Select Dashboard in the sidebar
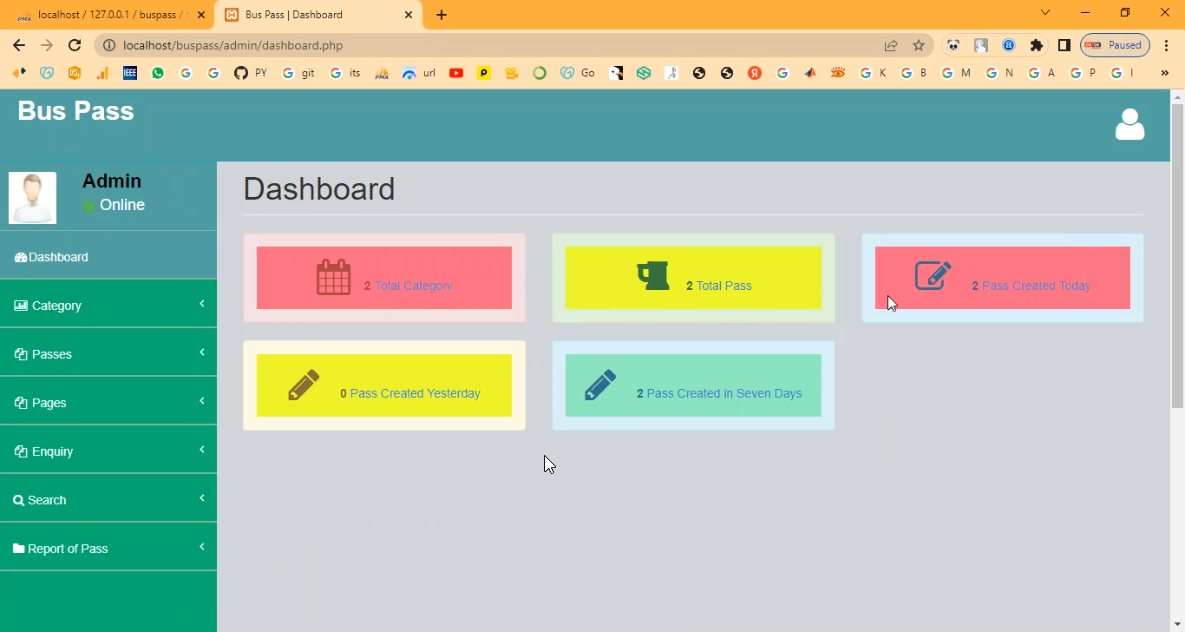The height and width of the screenshot is (632, 1185). pos(108,256)
